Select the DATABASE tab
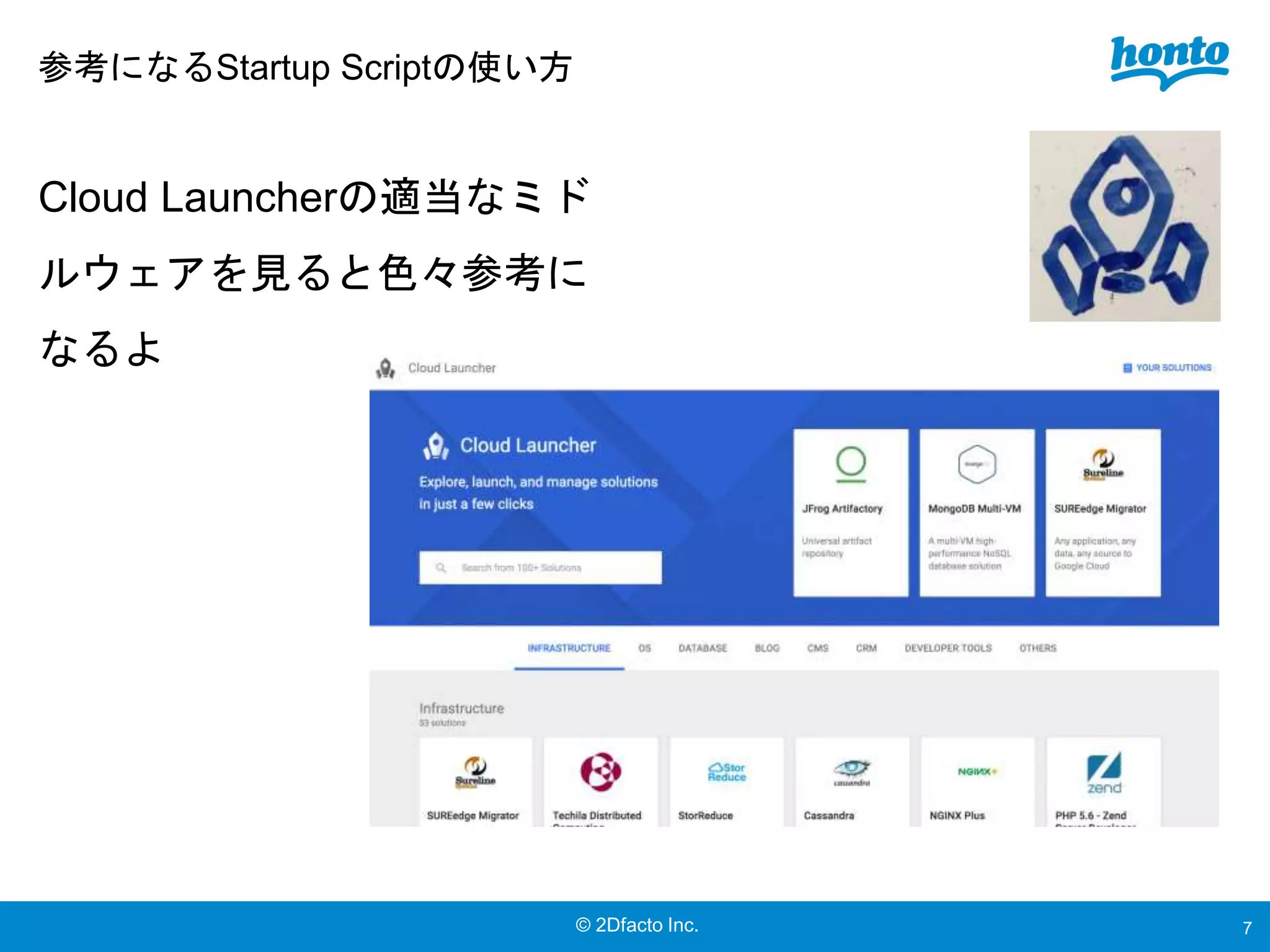The image size is (1270, 952). tap(703, 648)
